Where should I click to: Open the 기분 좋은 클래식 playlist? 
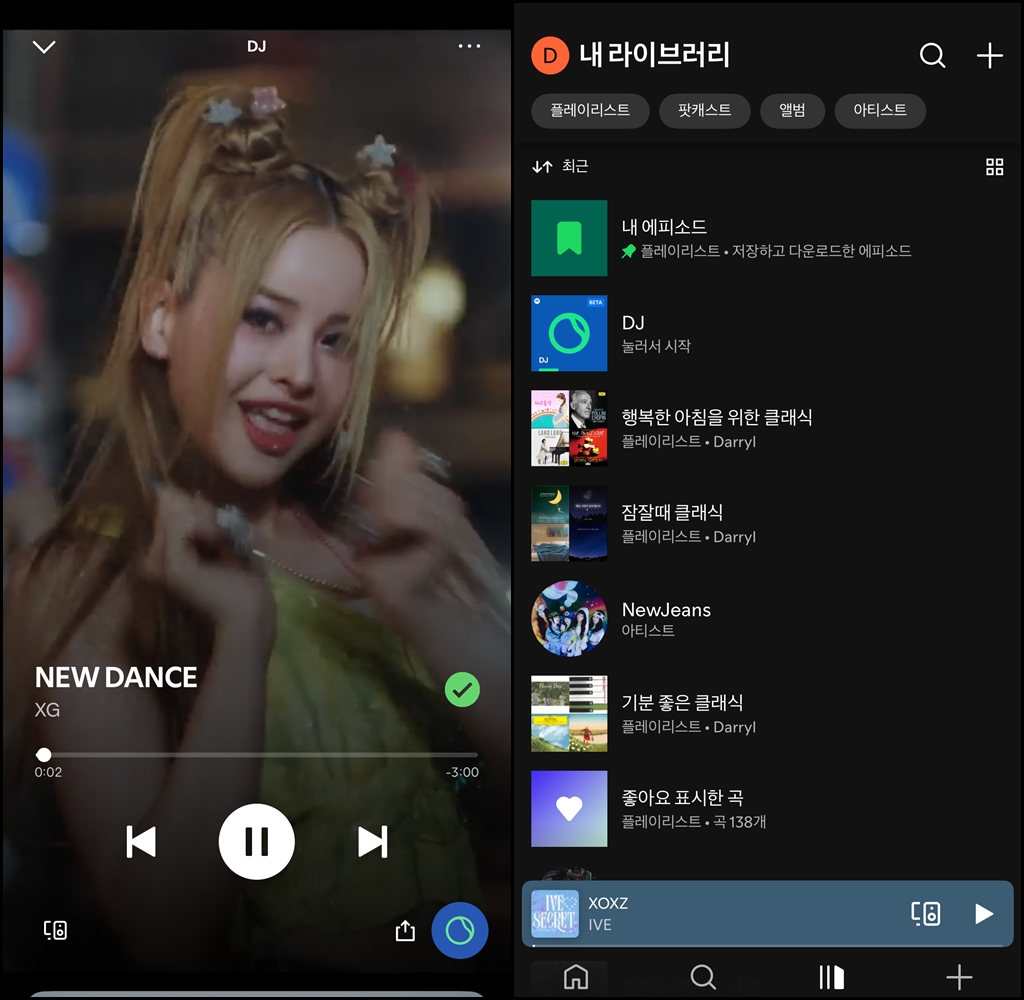(767, 713)
